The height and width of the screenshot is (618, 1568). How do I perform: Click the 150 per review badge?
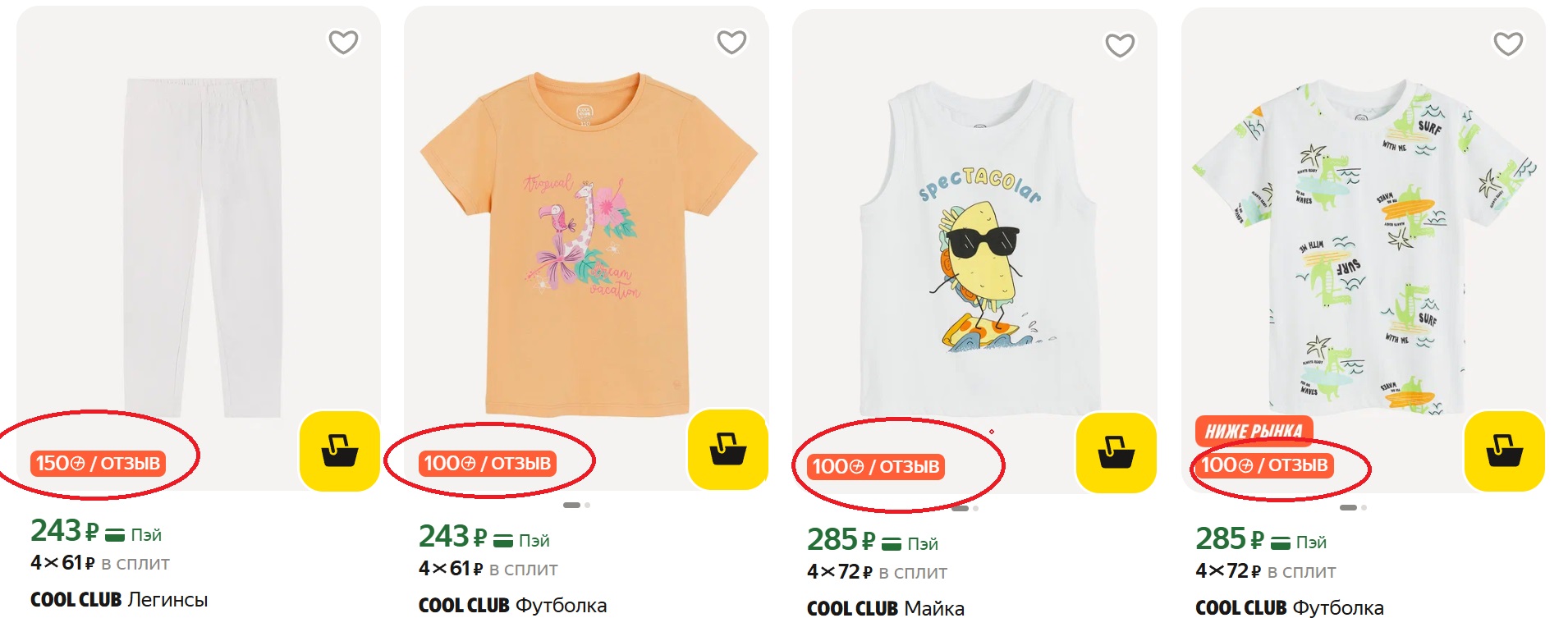98,464
